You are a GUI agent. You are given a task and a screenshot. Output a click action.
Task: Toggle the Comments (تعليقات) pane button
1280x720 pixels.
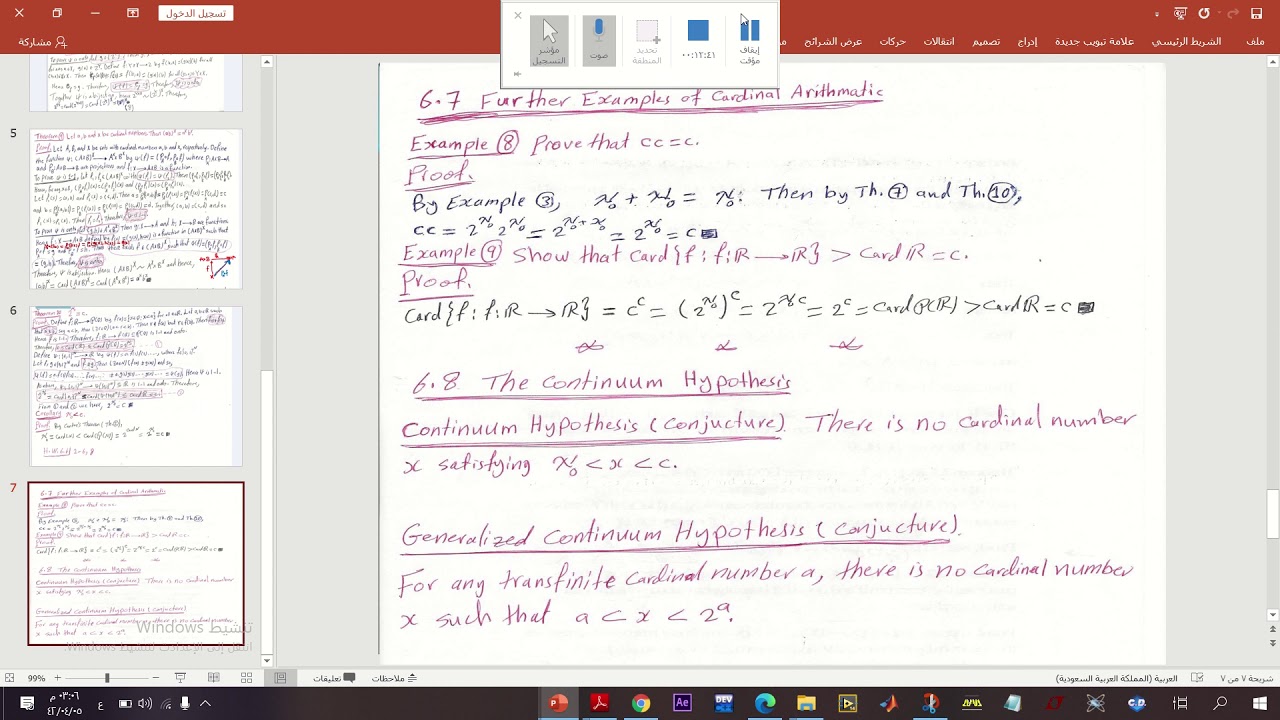pyautogui.click(x=334, y=678)
